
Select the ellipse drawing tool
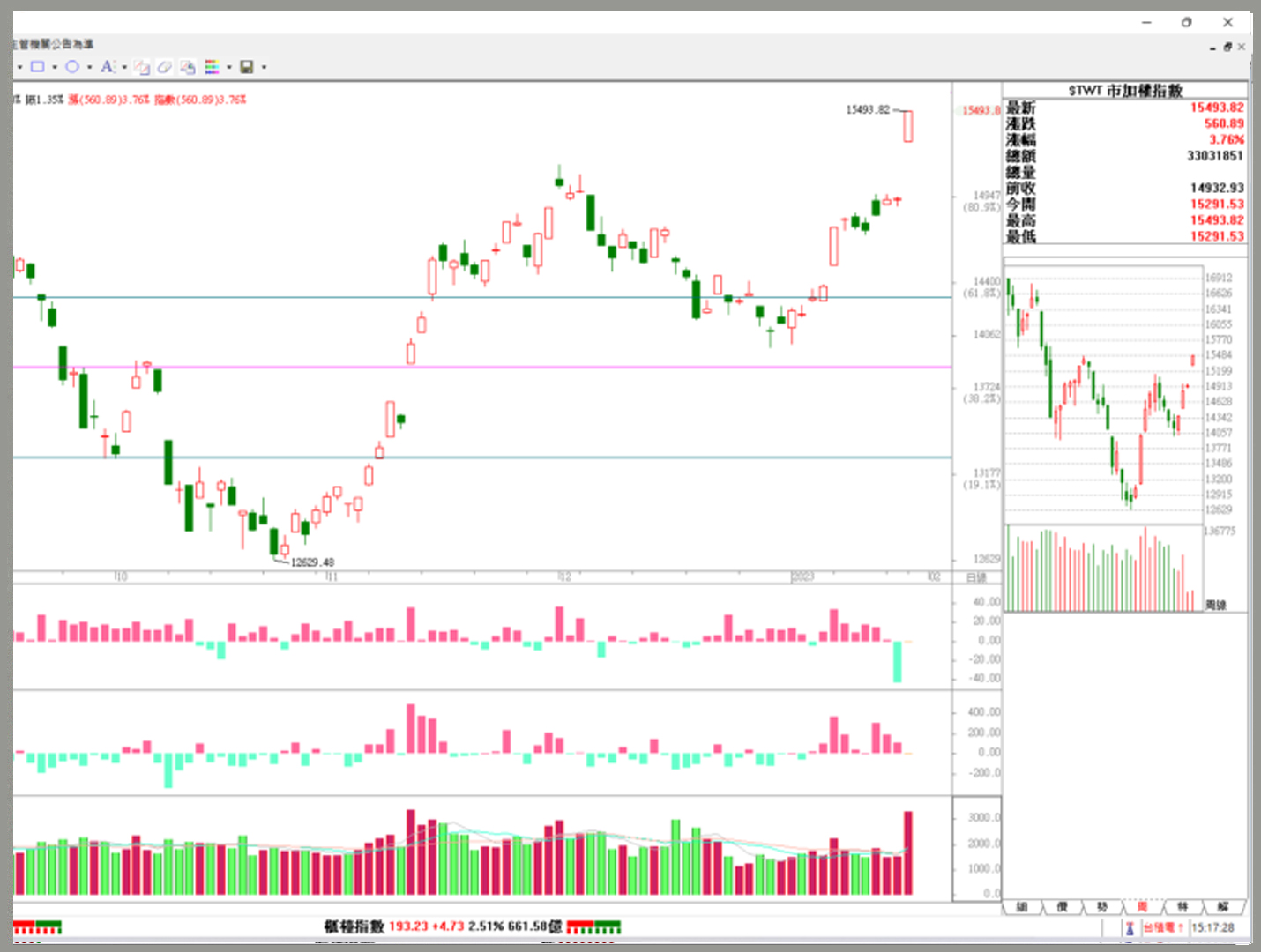pos(72,67)
